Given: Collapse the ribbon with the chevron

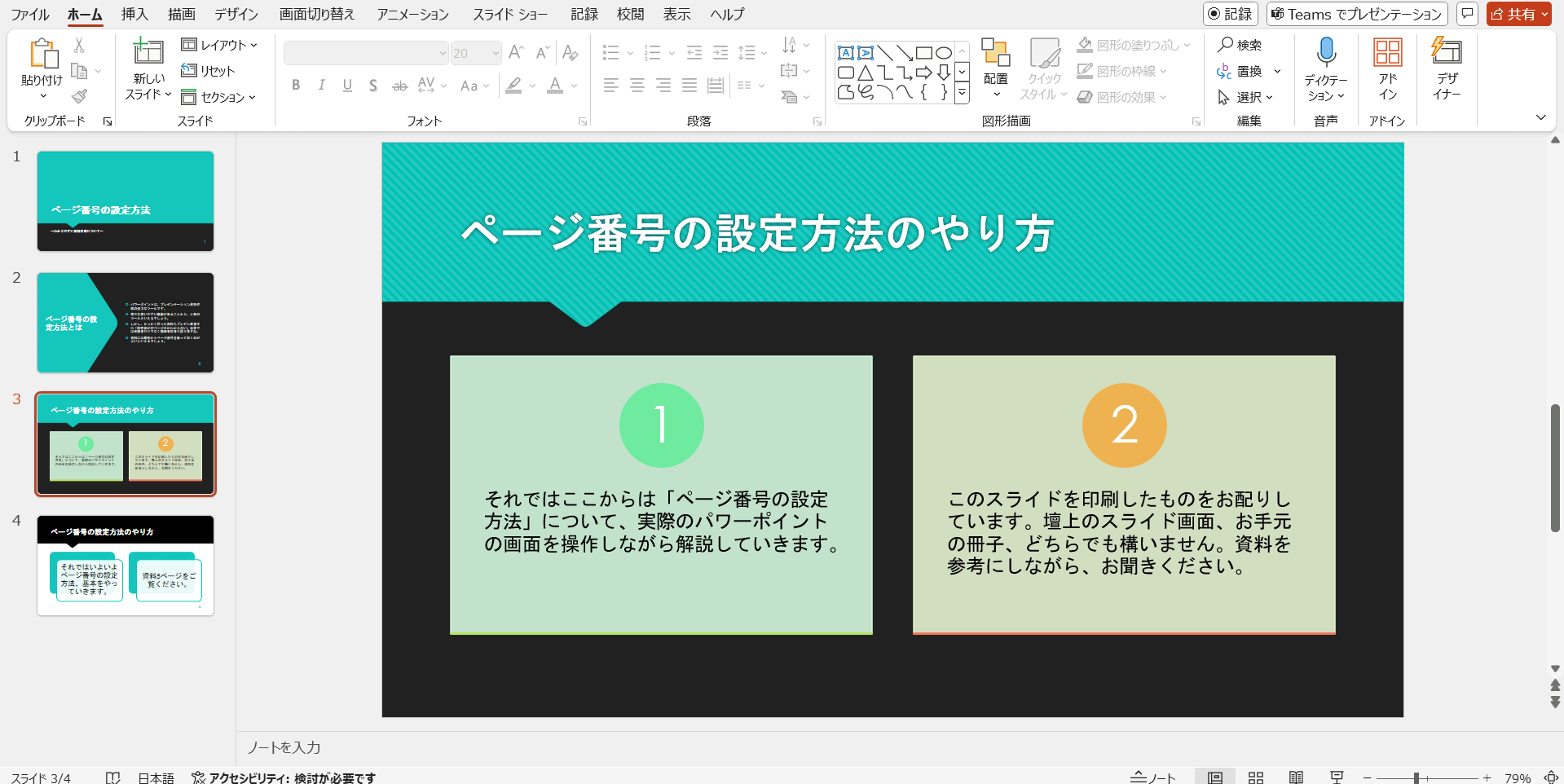Looking at the screenshot, I should pos(1540,117).
